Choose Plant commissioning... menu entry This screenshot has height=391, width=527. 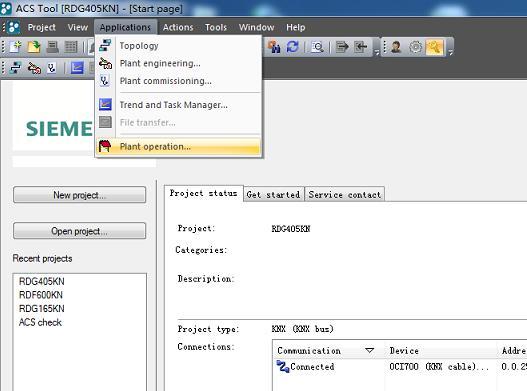178,81
